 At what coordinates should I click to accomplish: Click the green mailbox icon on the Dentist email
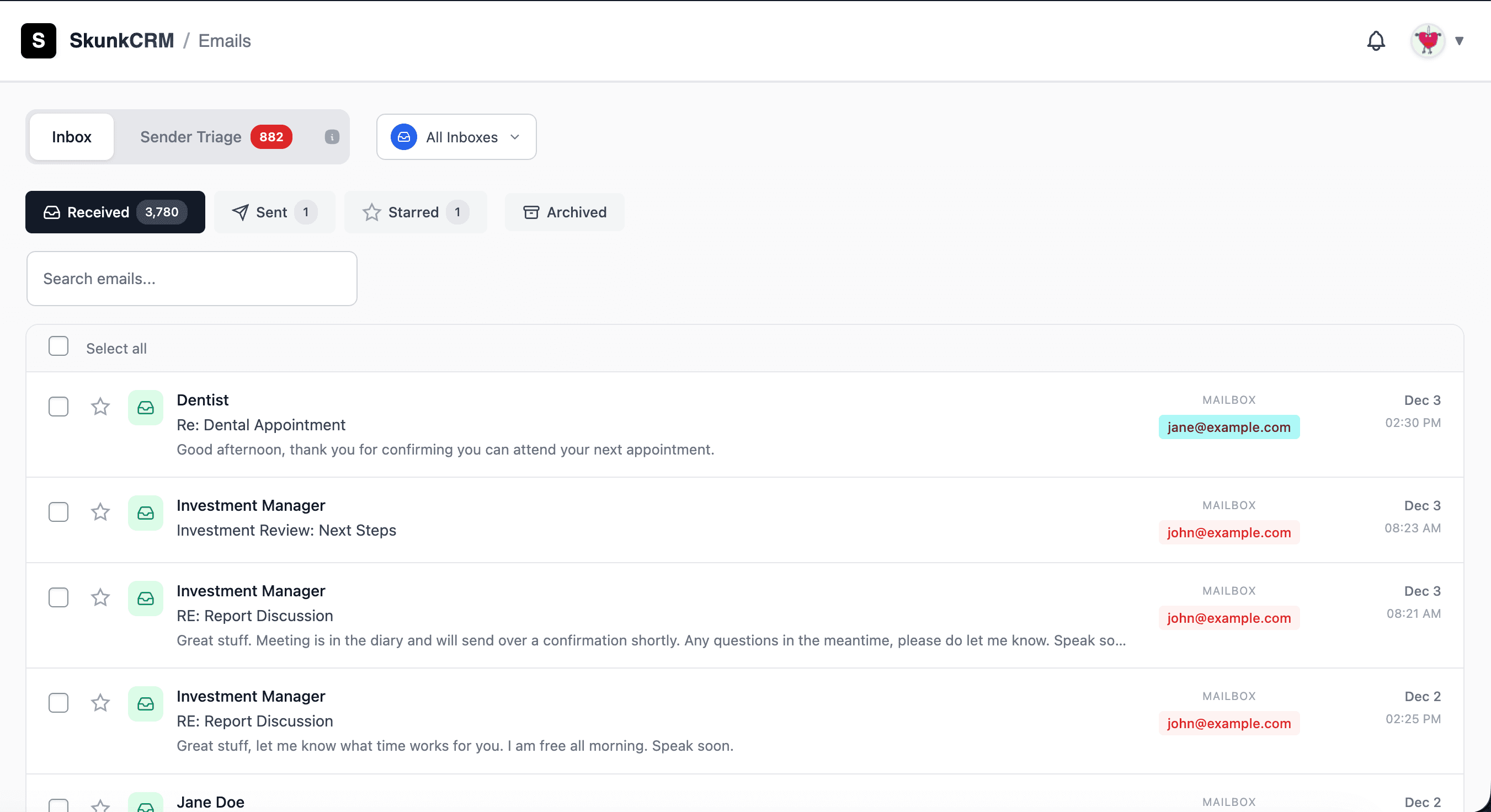[x=145, y=408]
